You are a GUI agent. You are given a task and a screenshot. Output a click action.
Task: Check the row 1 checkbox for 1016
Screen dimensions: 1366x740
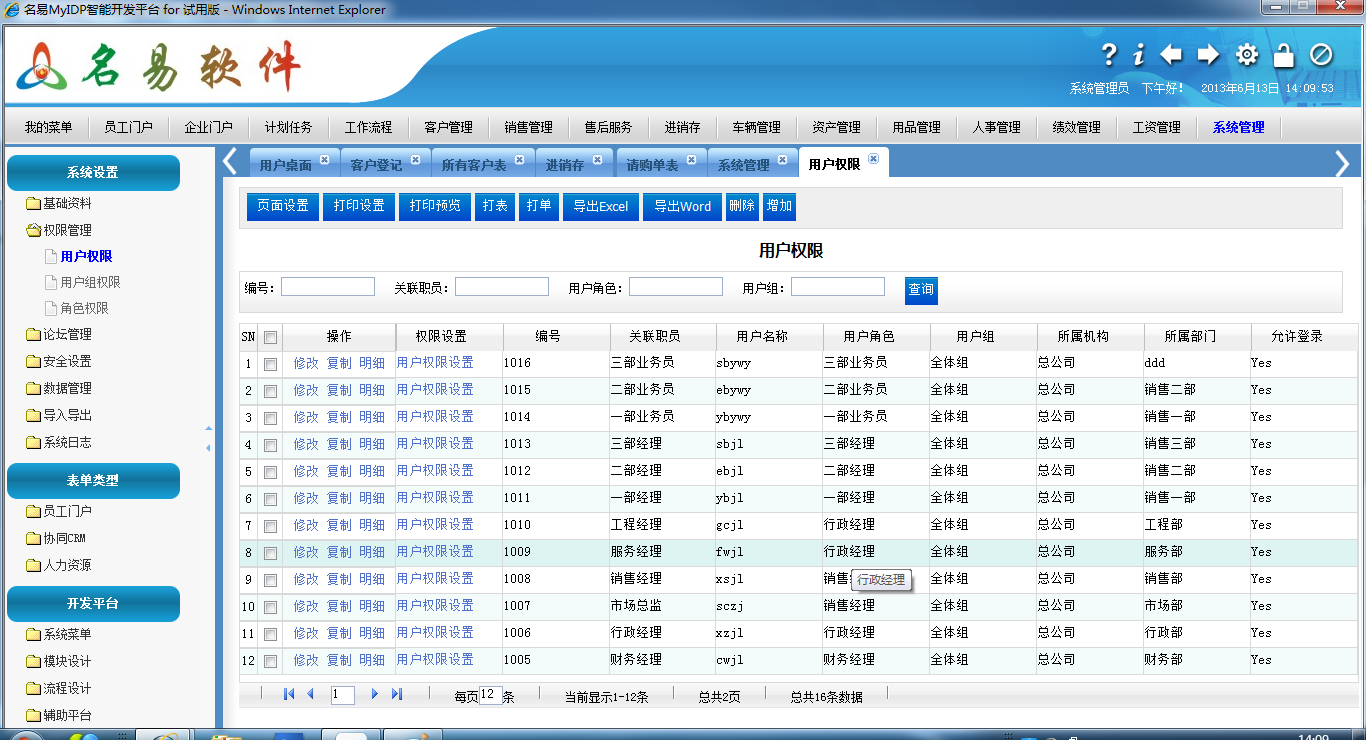click(270, 365)
